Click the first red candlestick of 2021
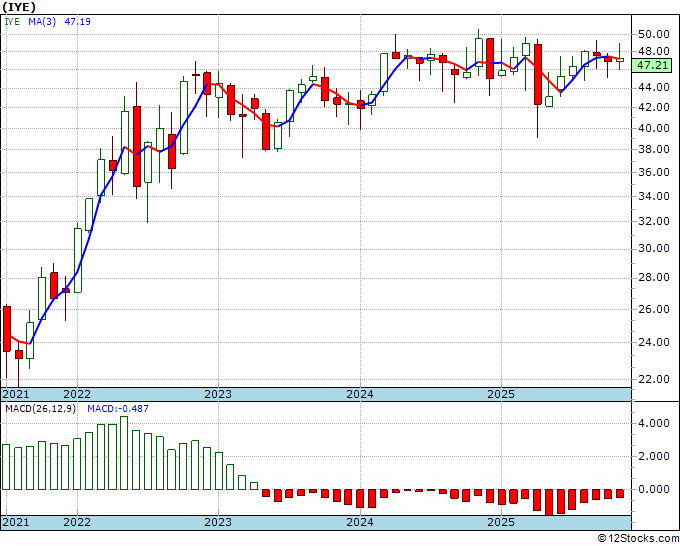Viewport: 680px width, 546px height. pos(7,329)
